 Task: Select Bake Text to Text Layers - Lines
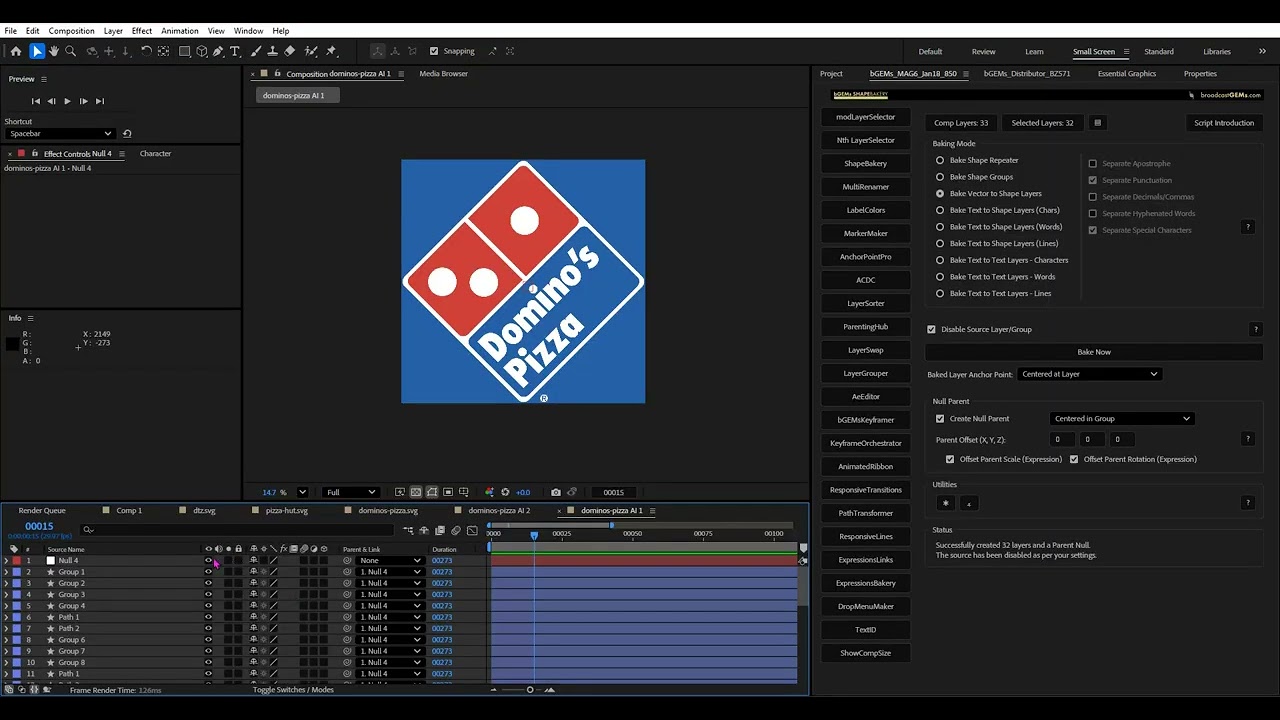click(x=940, y=293)
